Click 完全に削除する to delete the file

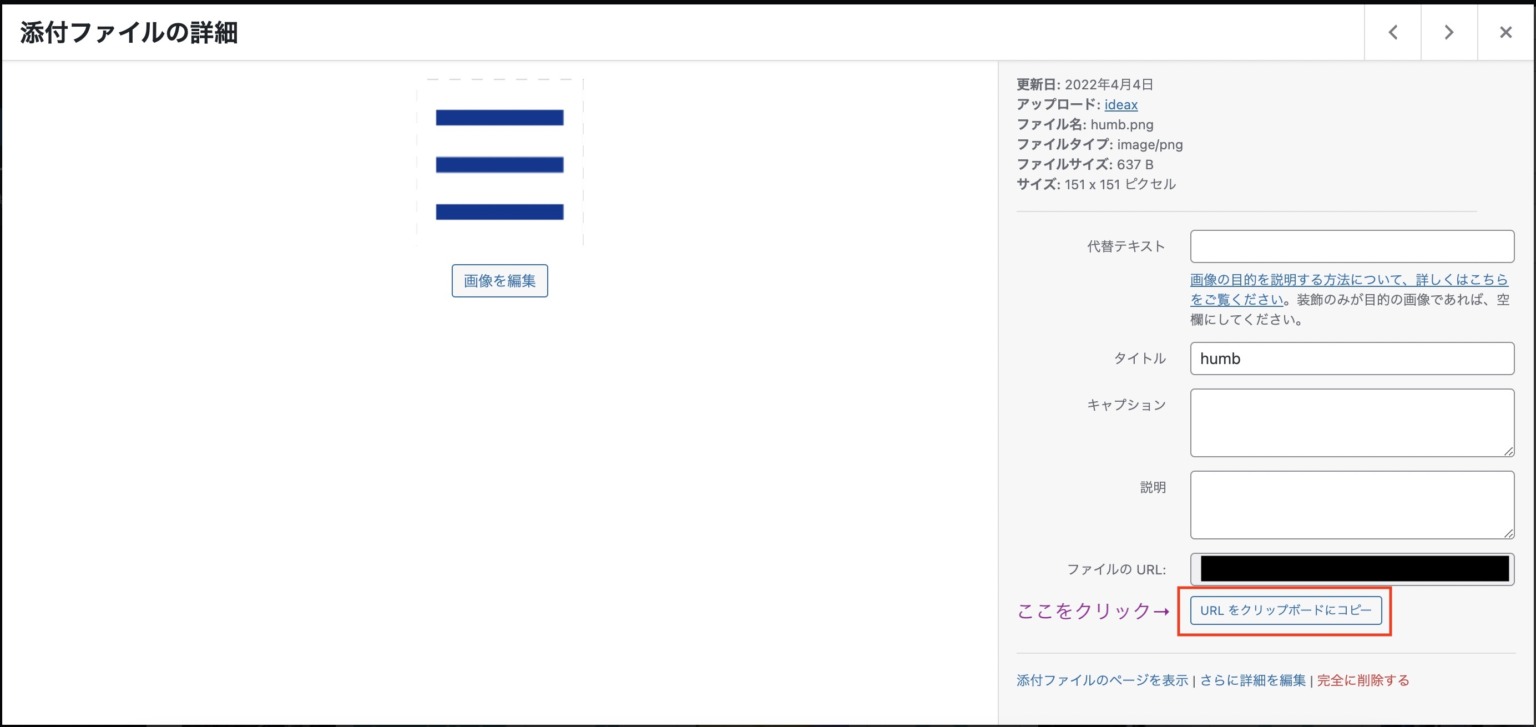coord(1363,681)
